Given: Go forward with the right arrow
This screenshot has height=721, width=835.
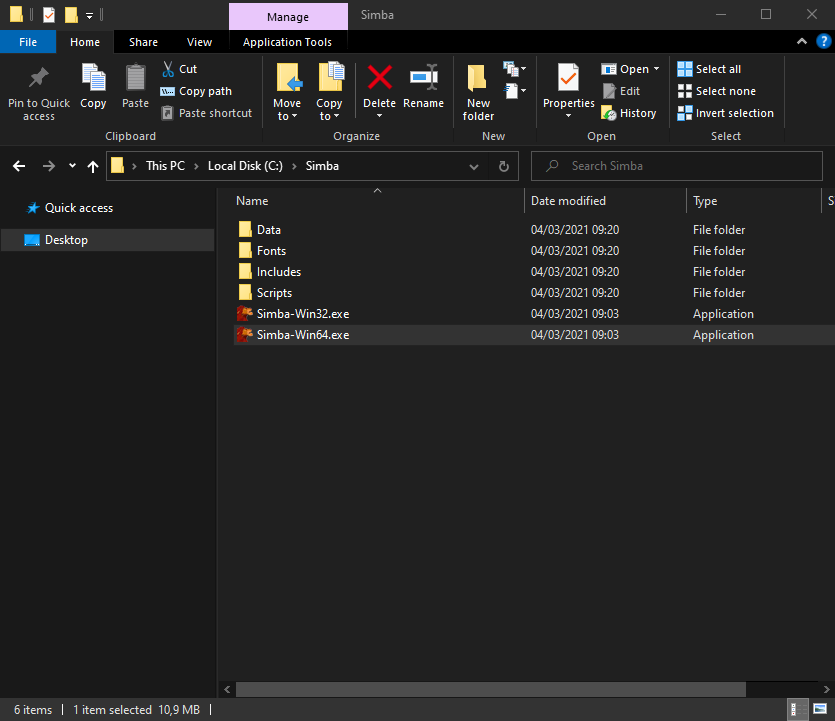Looking at the screenshot, I should (x=48, y=166).
